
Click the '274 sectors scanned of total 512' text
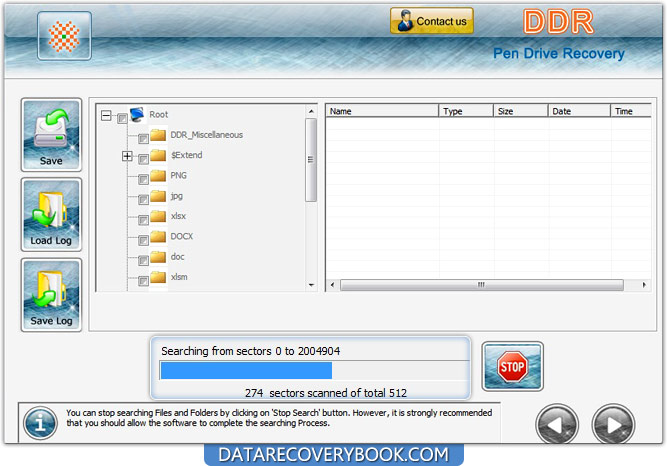click(326, 393)
